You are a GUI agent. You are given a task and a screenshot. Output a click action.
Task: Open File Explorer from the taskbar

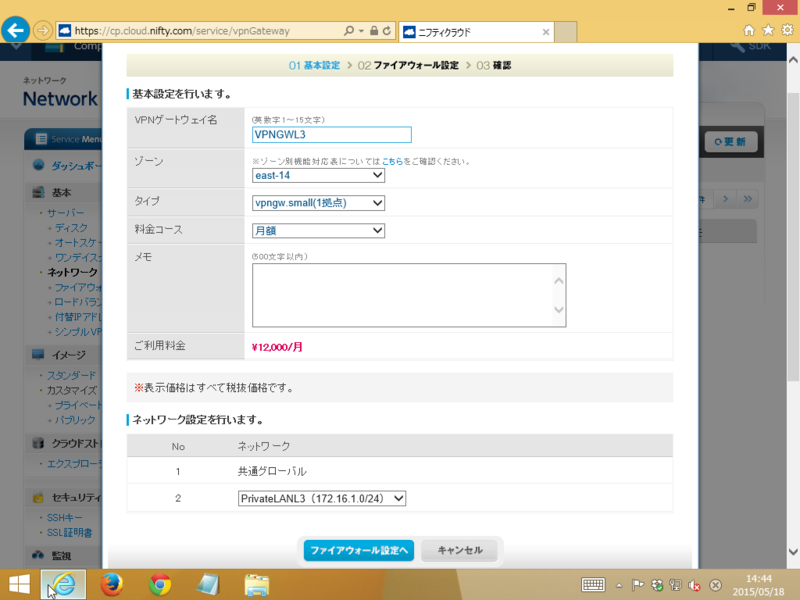[257, 585]
